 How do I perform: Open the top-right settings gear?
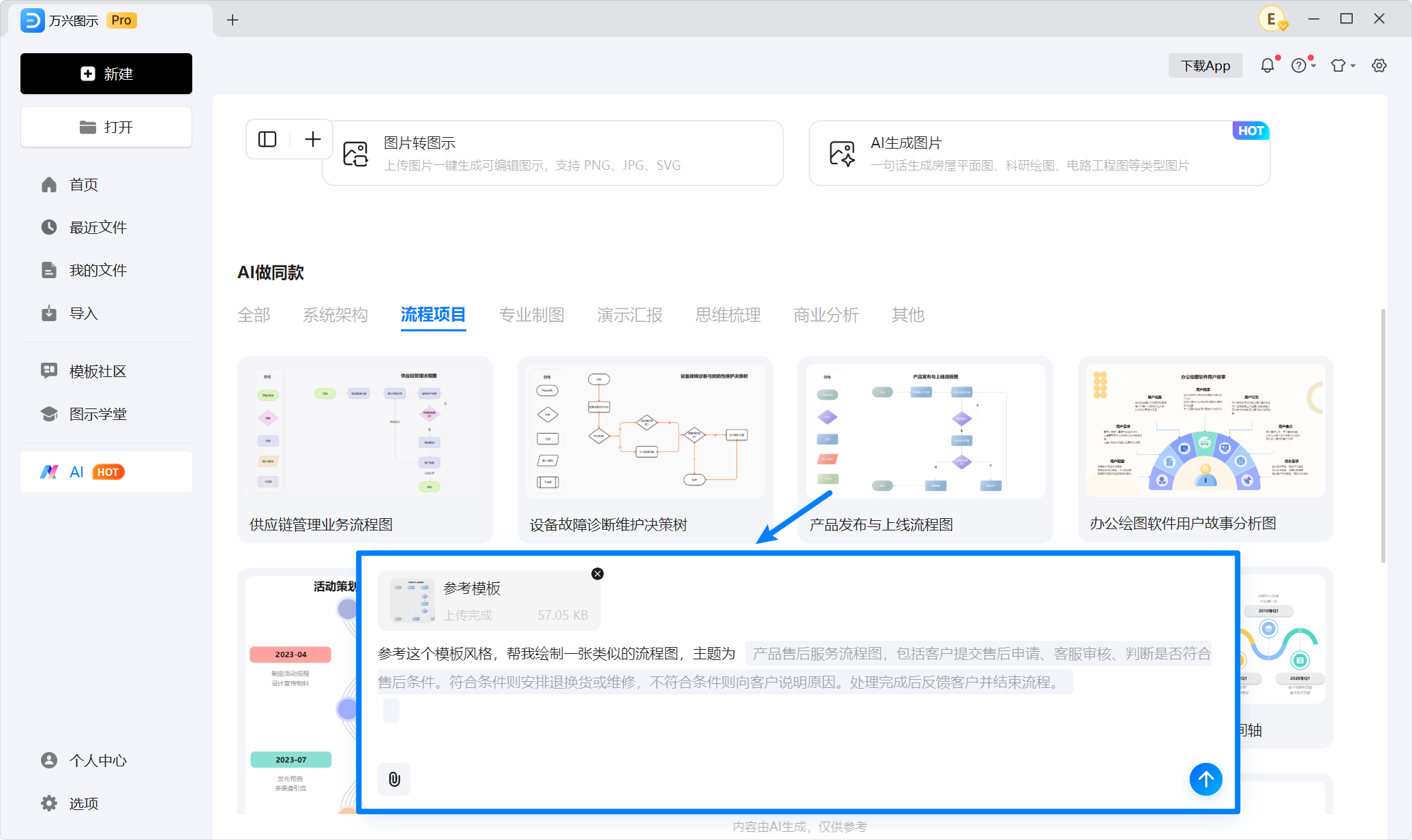tap(1379, 65)
